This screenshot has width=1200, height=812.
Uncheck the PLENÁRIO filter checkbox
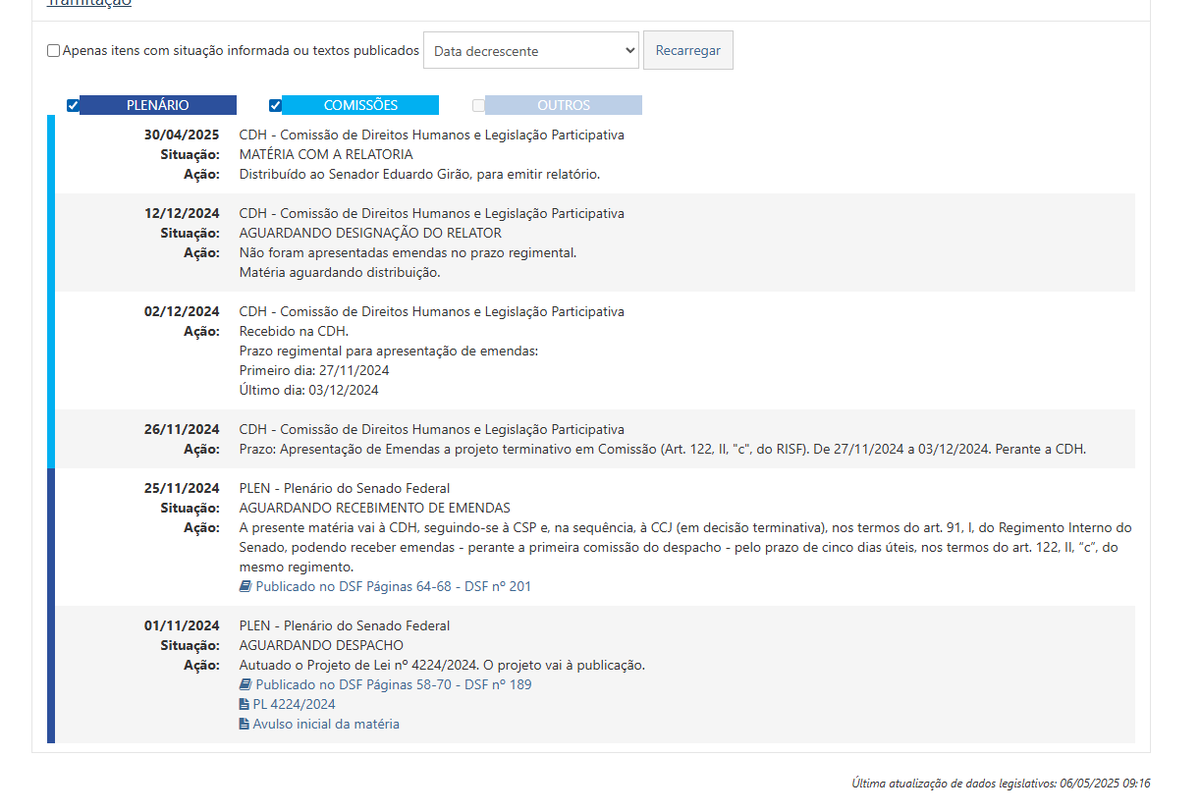73,105
